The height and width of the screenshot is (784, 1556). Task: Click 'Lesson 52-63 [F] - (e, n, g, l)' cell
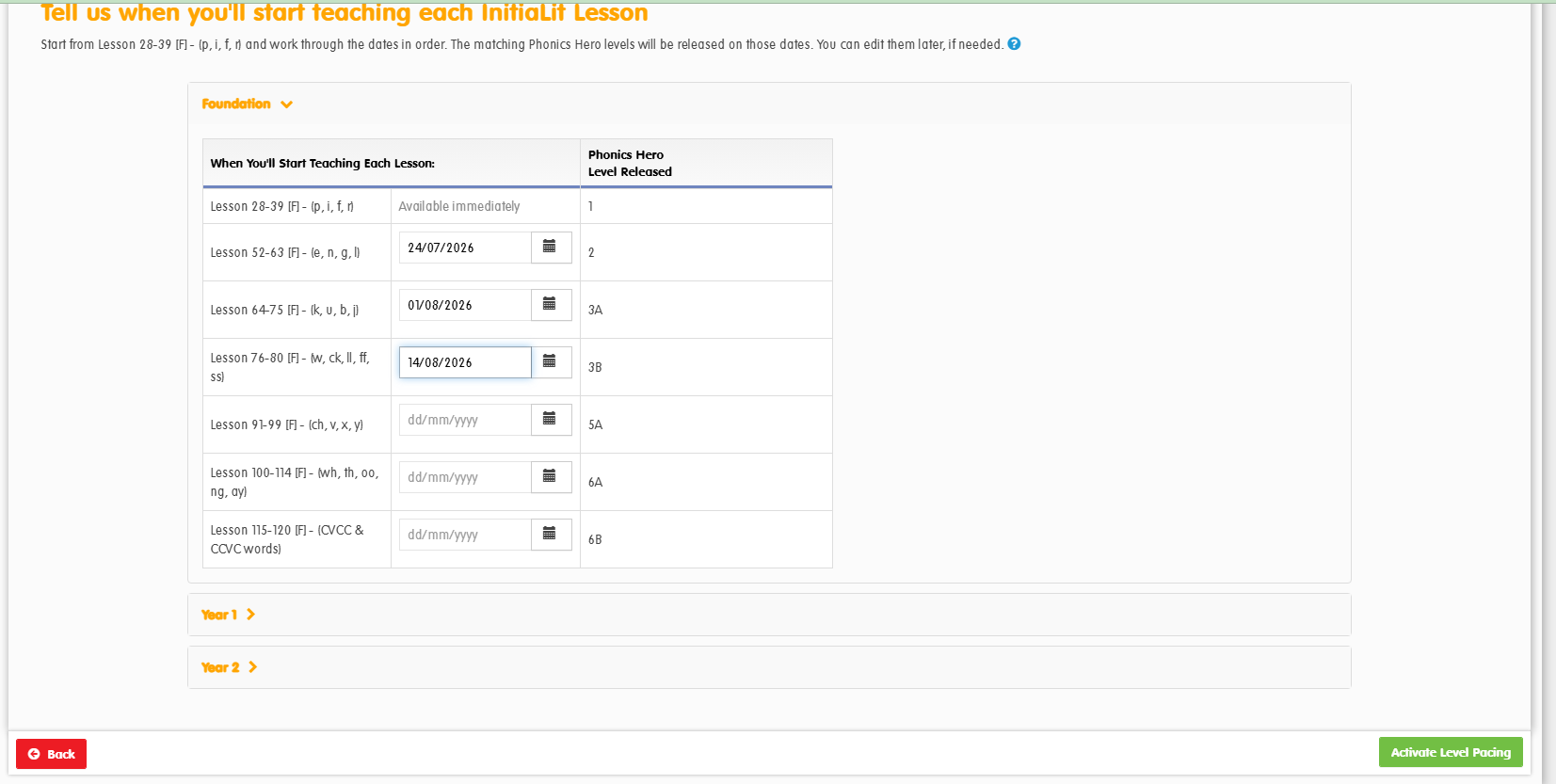coord(297,252)
